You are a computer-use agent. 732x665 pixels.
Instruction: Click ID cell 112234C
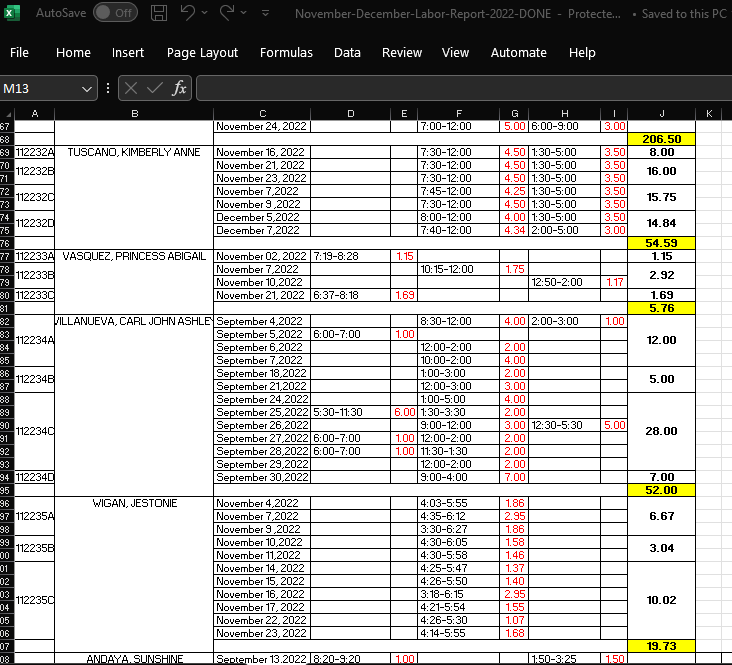(35, 432)
